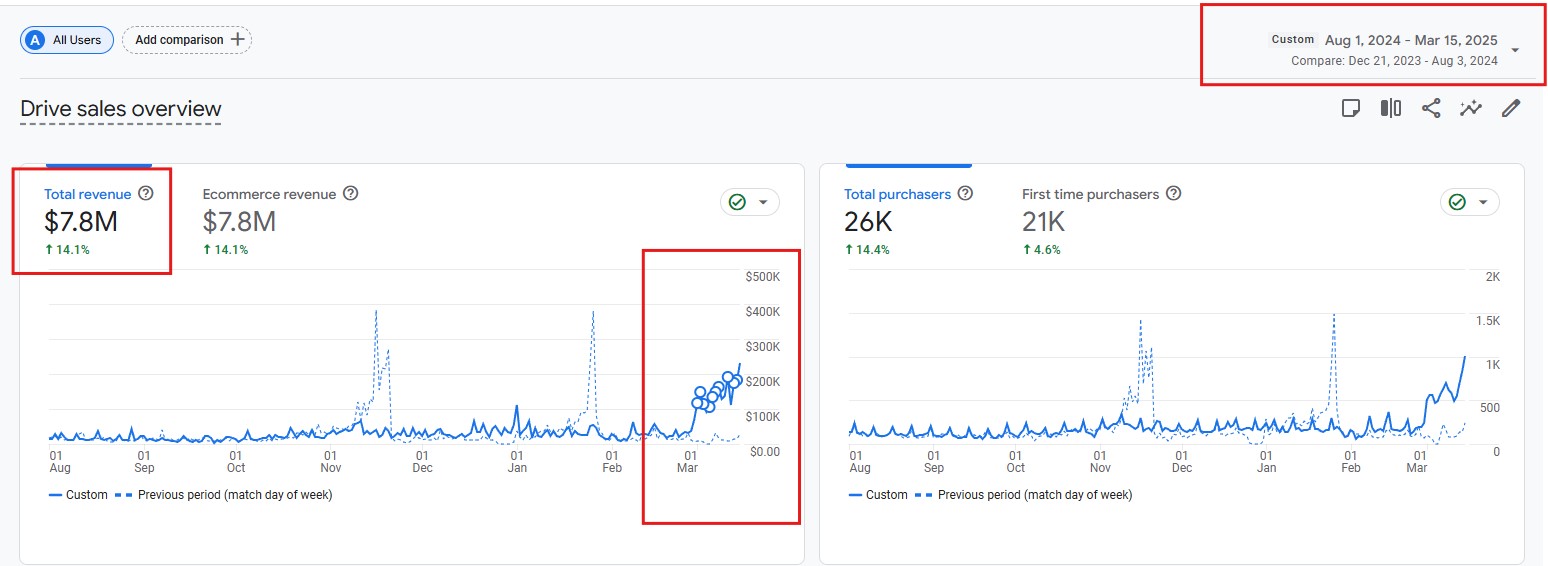This screenshot has width=1548, height=566.
Task: Click help icon next to Total revenue
Action: [x=146, y=194]
